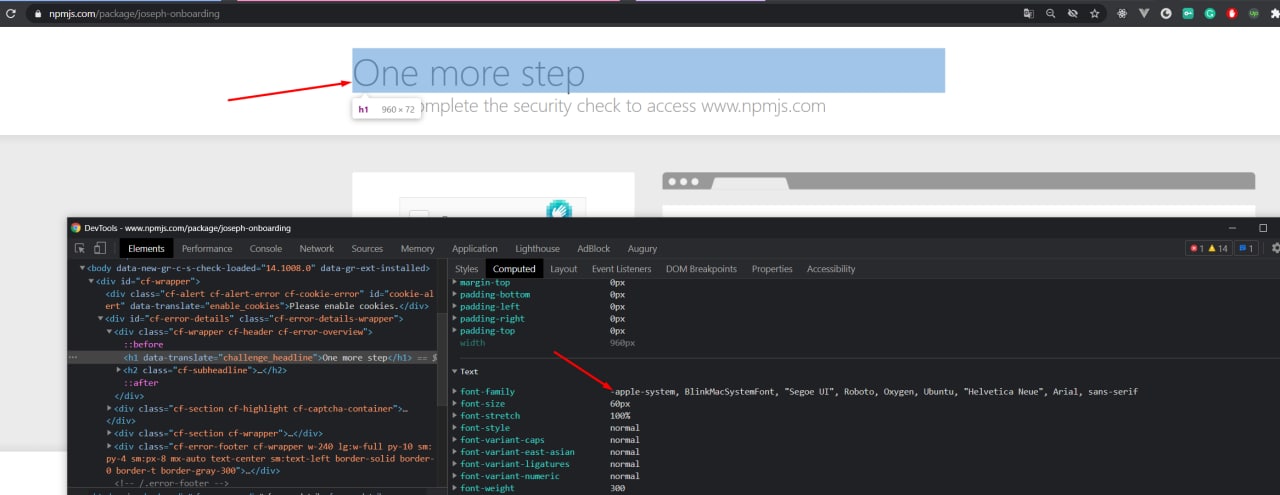Collapse the div id cf-wrapper node

click(92, 282)
